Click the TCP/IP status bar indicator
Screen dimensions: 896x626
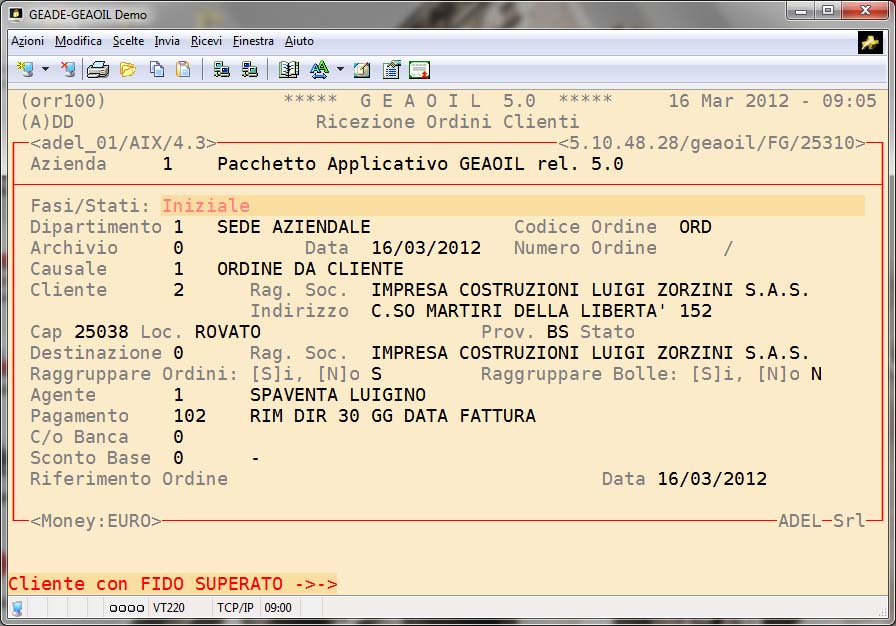[x=236, y=607]
